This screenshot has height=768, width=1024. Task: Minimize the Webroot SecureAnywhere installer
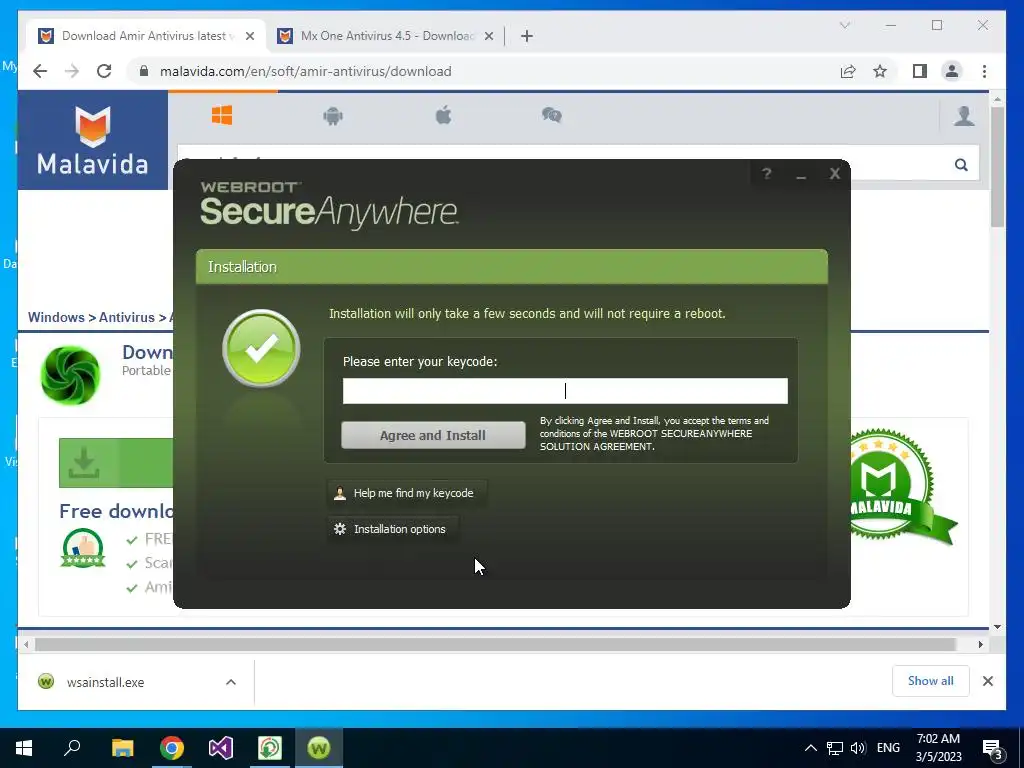coord(801,174)
